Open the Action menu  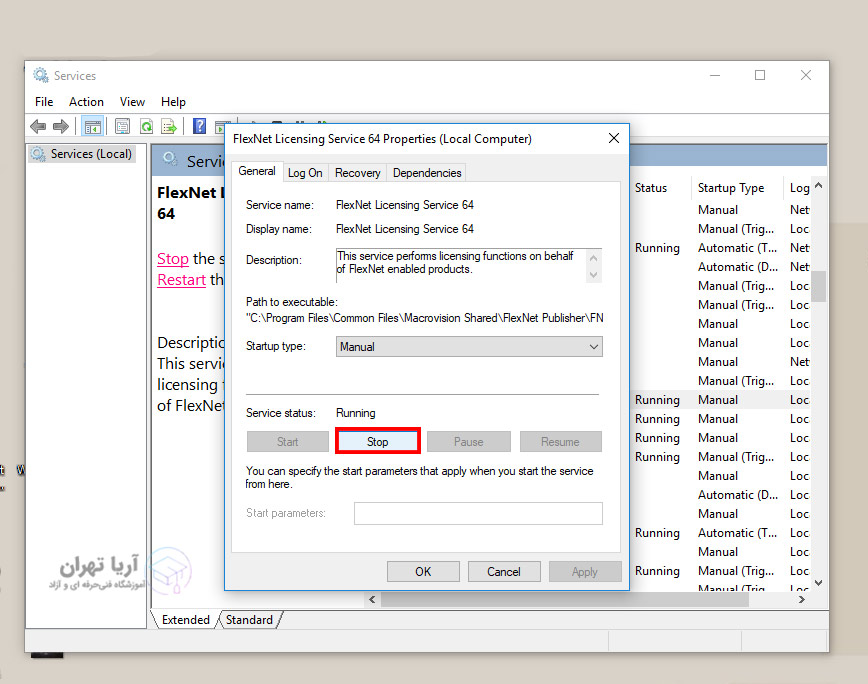[x=86, y=102]
